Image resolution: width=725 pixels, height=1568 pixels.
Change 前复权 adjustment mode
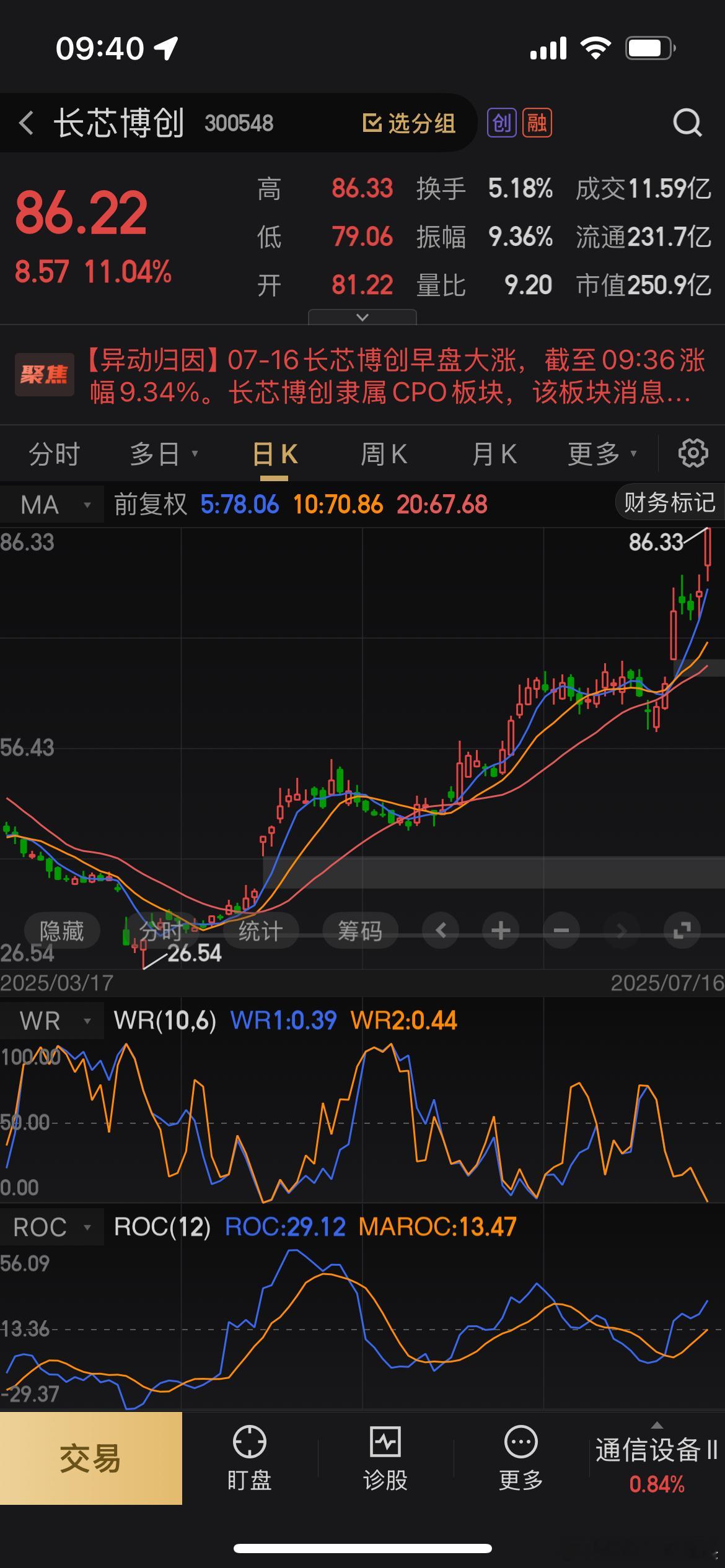[x=151, y=504]
